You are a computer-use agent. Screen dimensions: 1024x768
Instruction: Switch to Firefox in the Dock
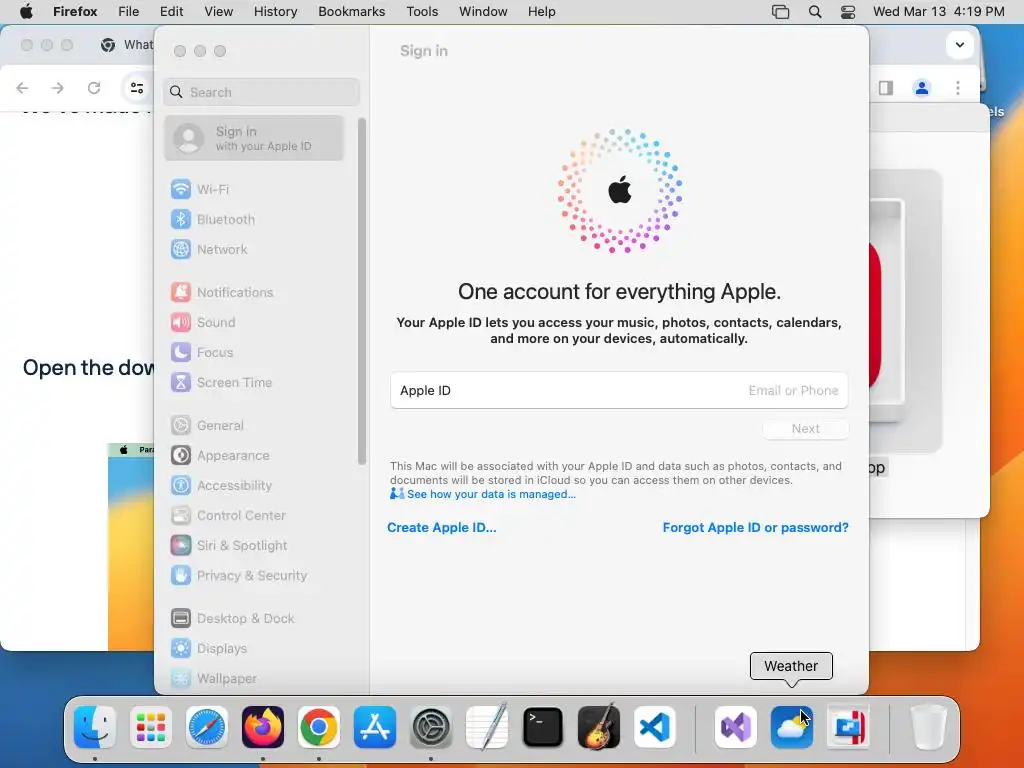pos(263,727)
